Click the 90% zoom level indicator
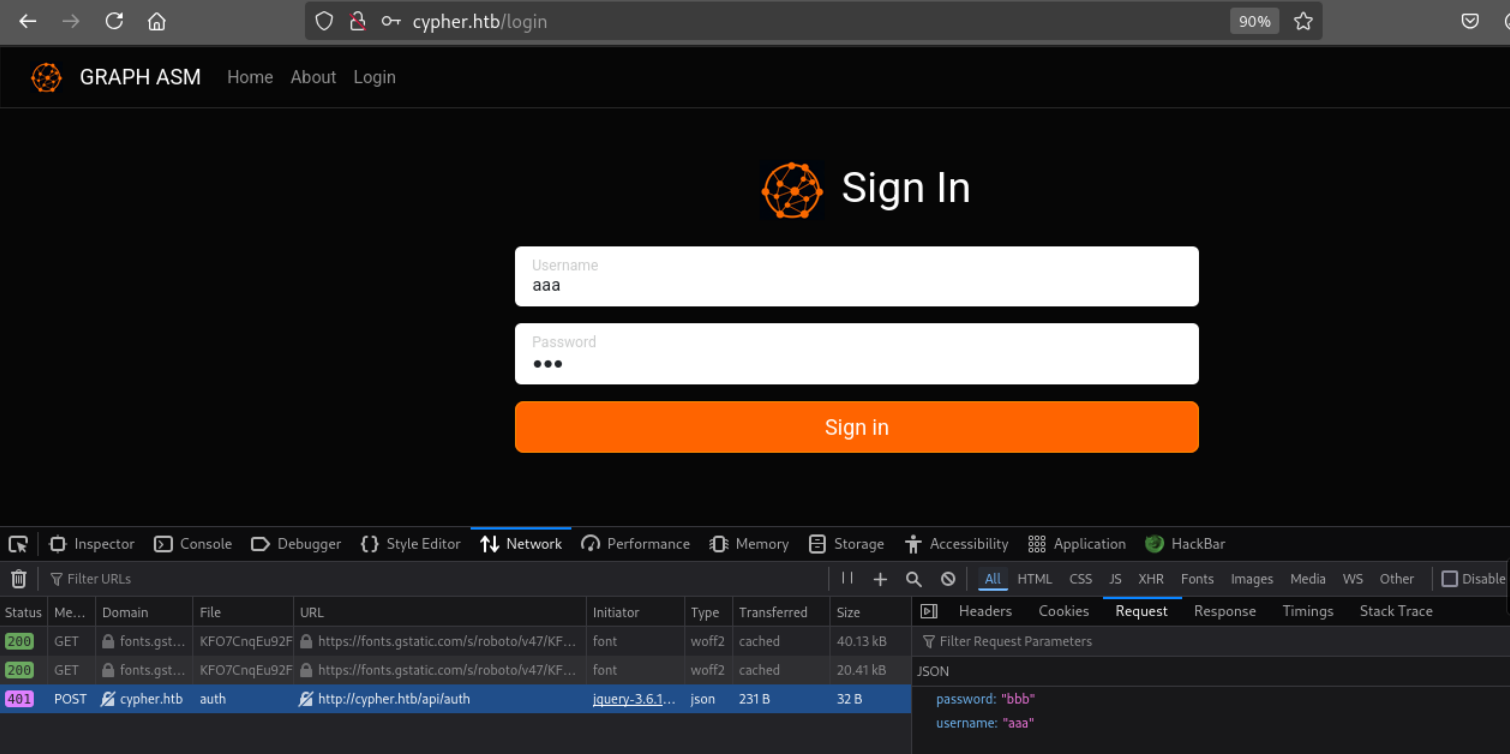The width and height of the screenshot is (1510, 754). (1254, 21)
